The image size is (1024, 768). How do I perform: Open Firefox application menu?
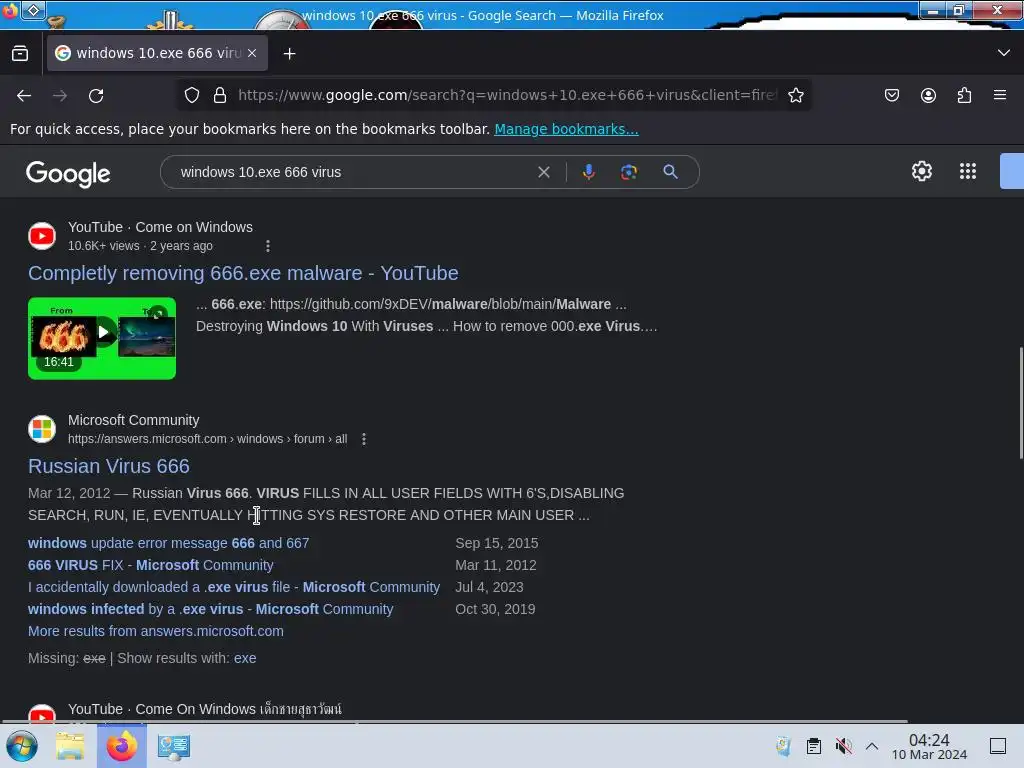(1000, 95)
